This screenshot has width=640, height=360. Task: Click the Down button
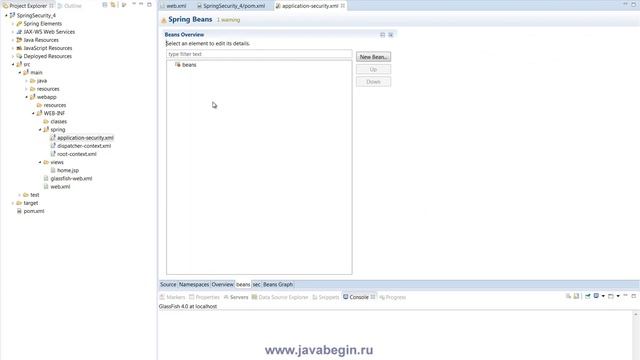coord(373,82)
